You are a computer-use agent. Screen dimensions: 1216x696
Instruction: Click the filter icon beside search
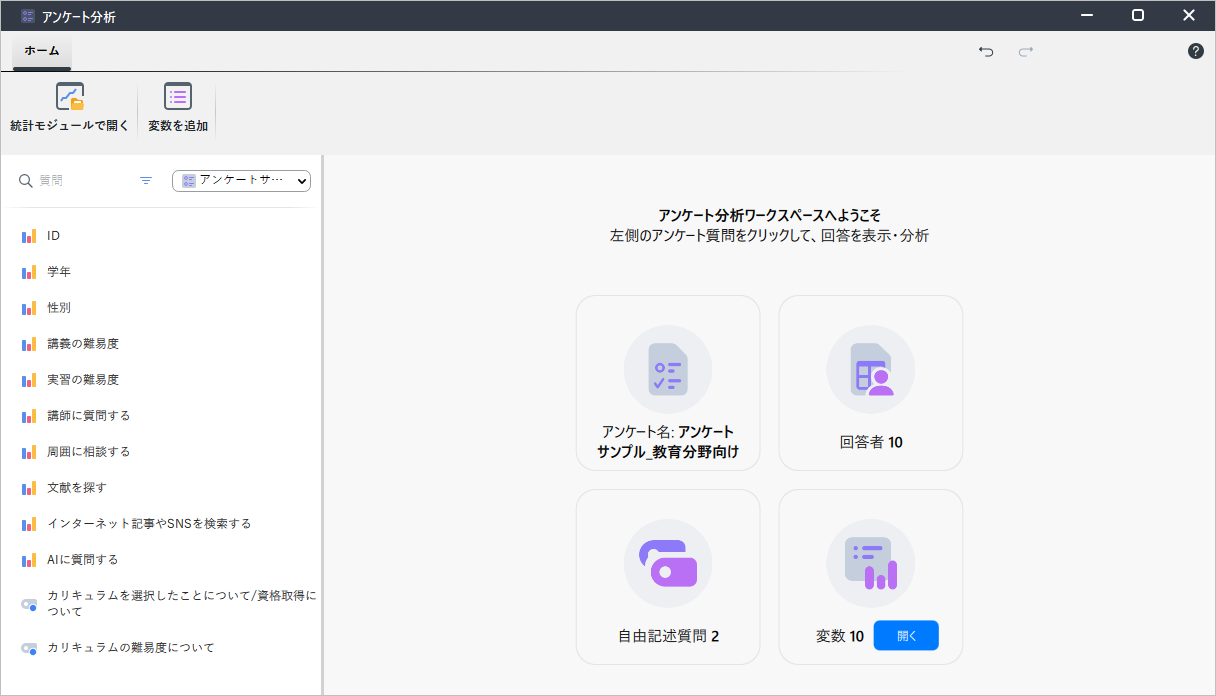click(146, 181)
